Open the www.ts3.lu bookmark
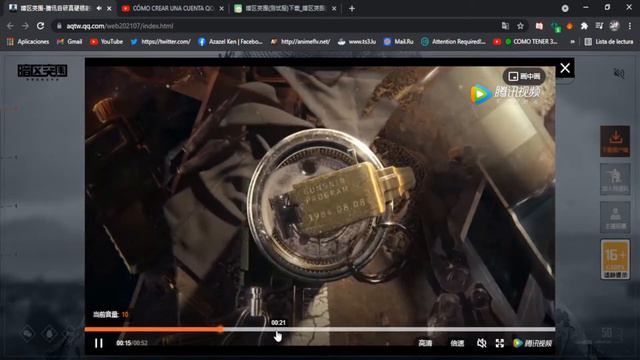This screenshot has width=640, height=360. pos(357,42)
